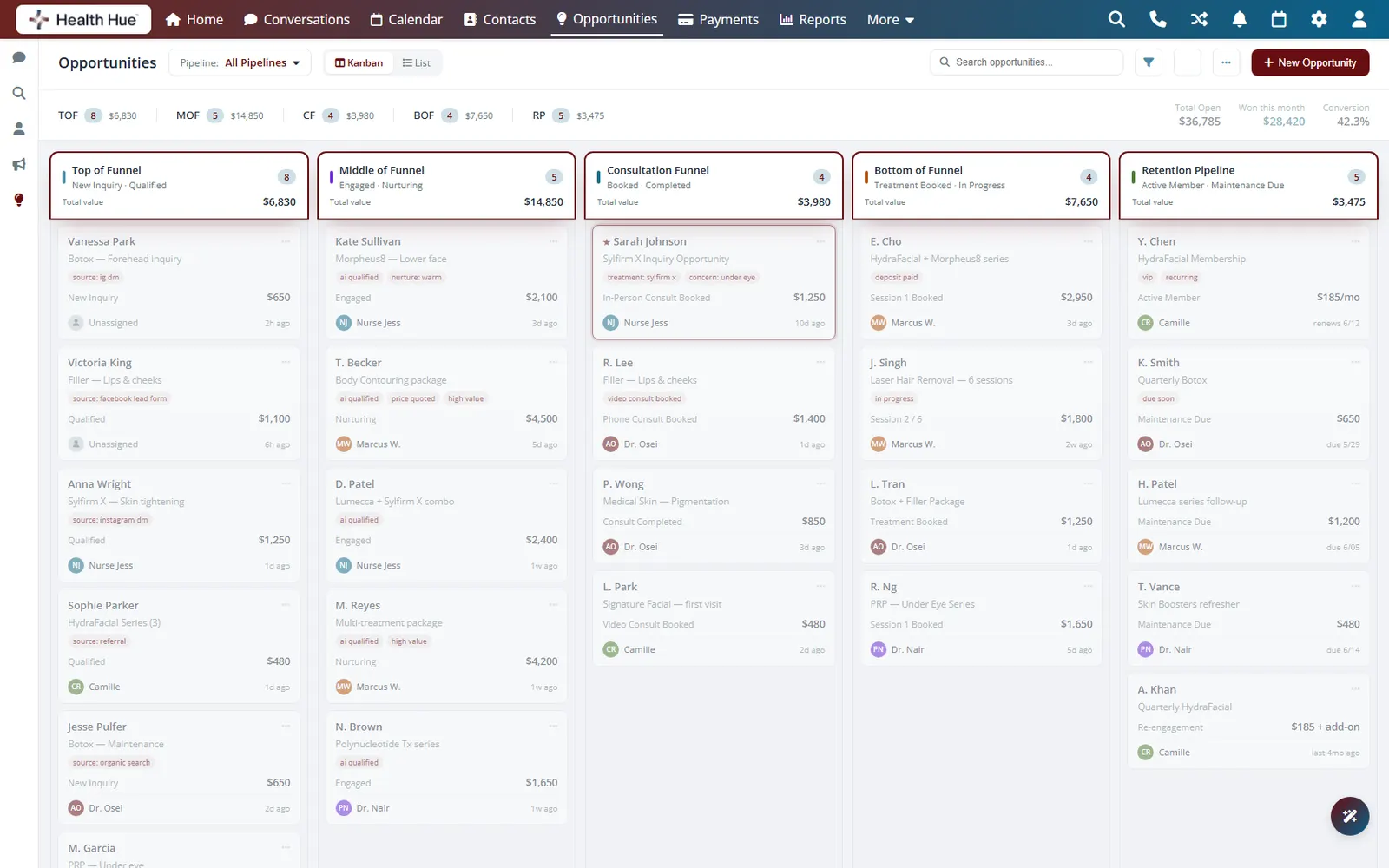
Task: Open the Bottom of Funnel column header
Action: [981, 186]
